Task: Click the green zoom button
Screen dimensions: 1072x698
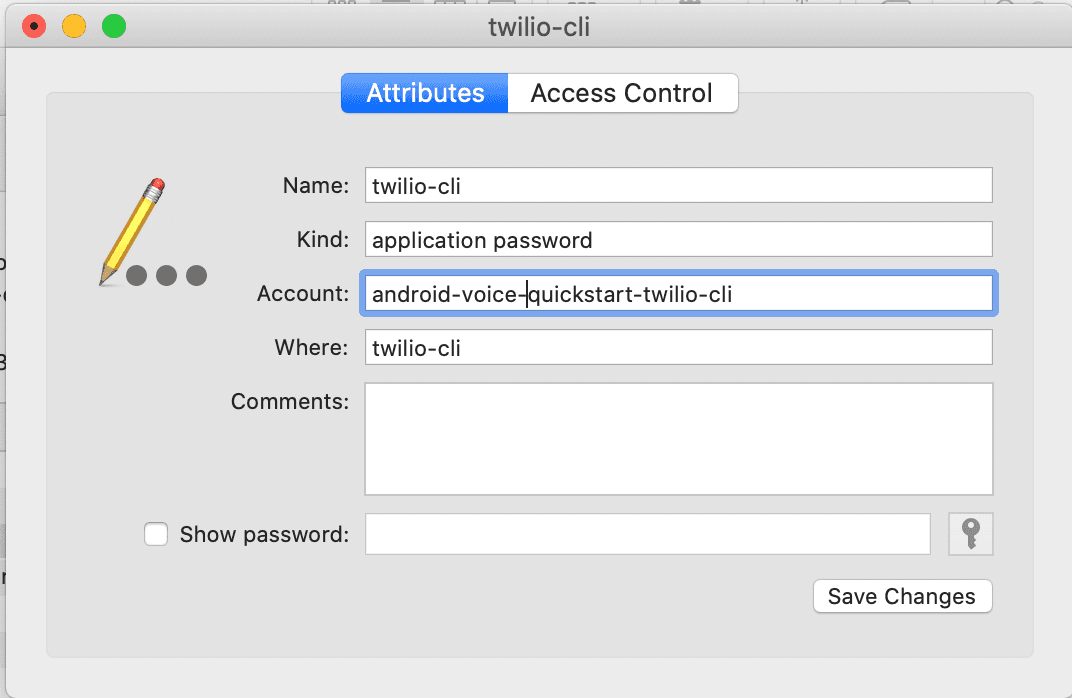Action: [114, 25]
